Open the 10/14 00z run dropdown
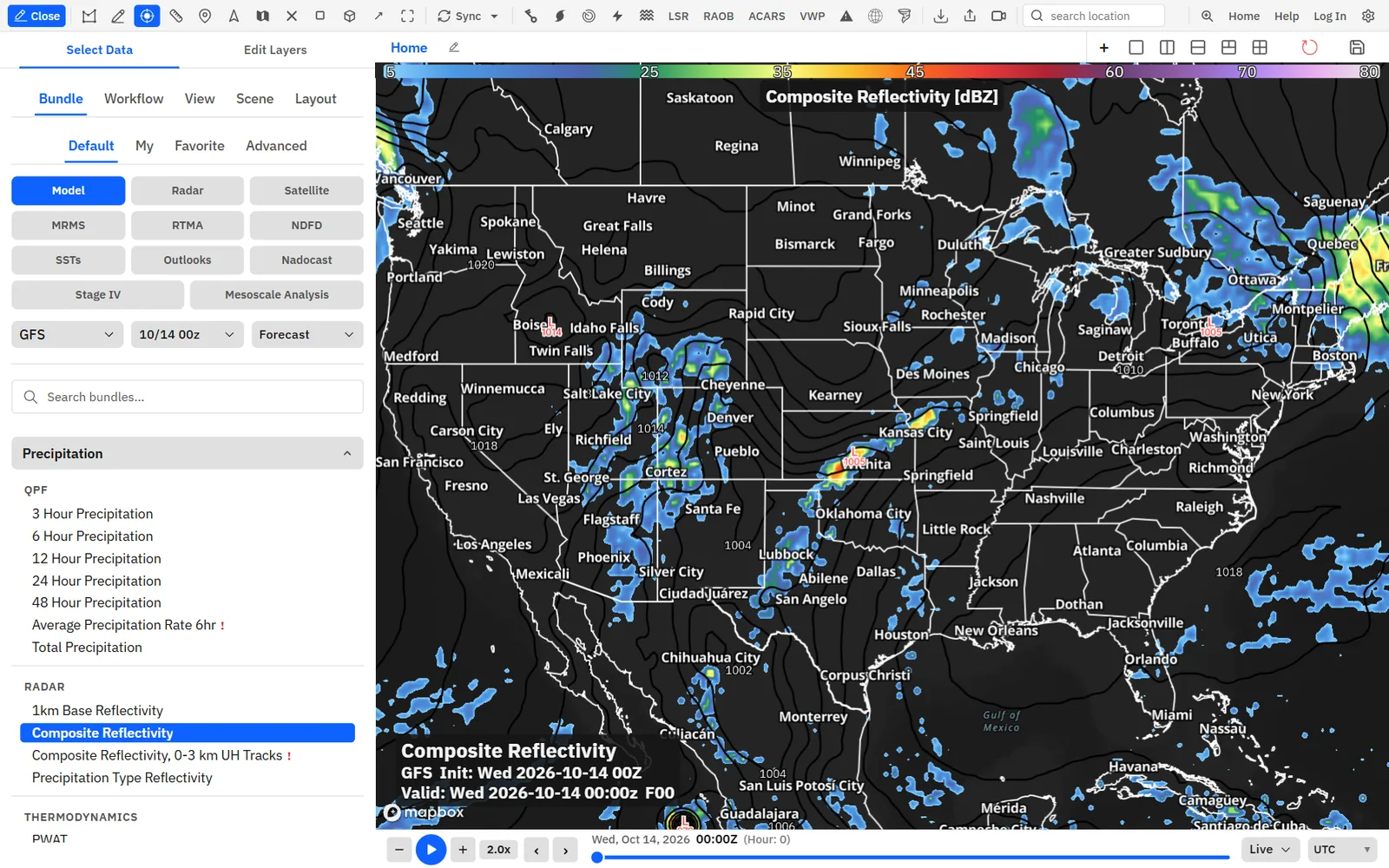1389x868 pixels. click(x=187, y=334)
